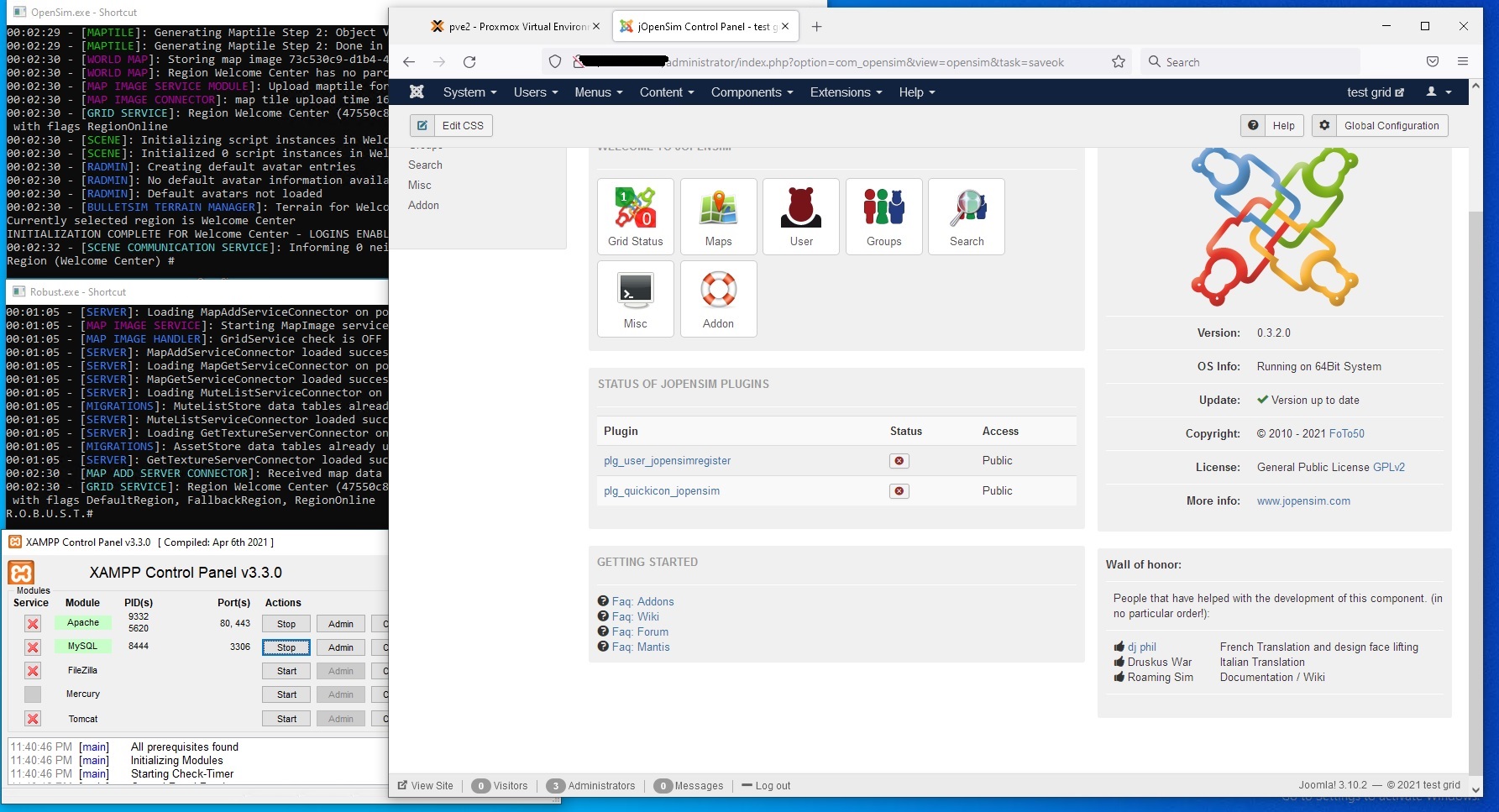Click the XAMPP logo icon
Image resolution: width=1499 pixels, height=812 pixels.
pyautogui.click(x=21, y=573)
